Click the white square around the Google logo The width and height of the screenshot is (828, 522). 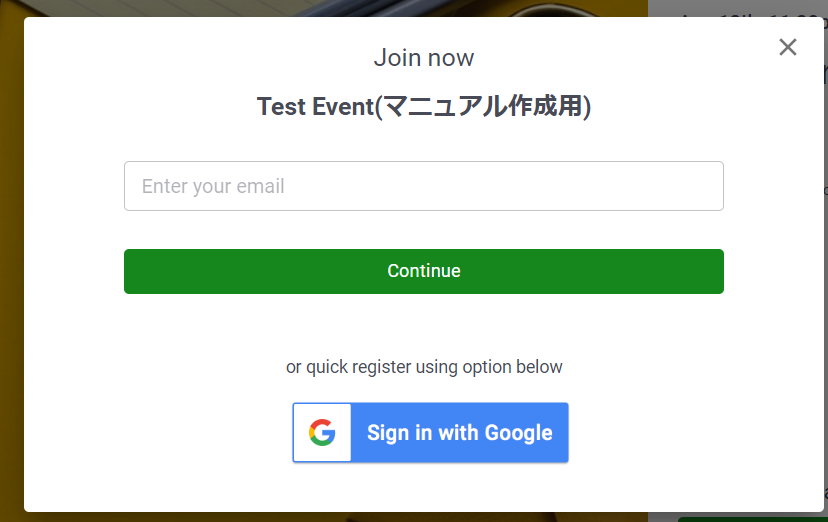322,432
